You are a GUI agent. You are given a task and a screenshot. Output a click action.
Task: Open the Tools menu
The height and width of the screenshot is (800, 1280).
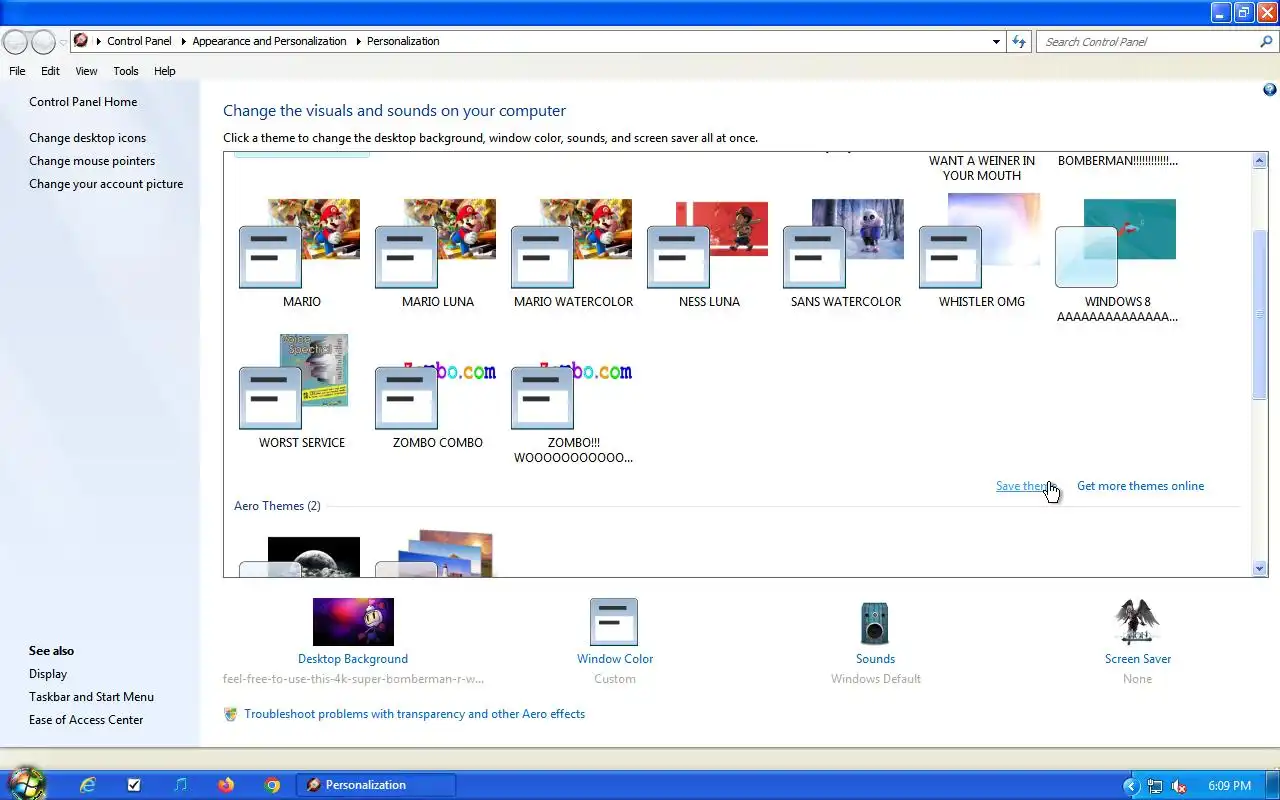coord(125,71)
